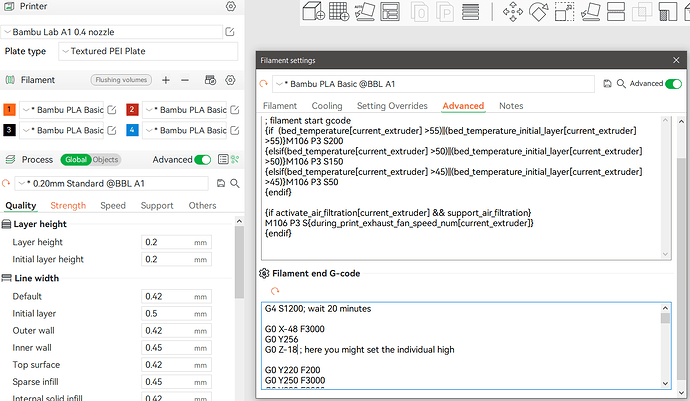
Task: Switch to the Strength tab
Action: 68,206
